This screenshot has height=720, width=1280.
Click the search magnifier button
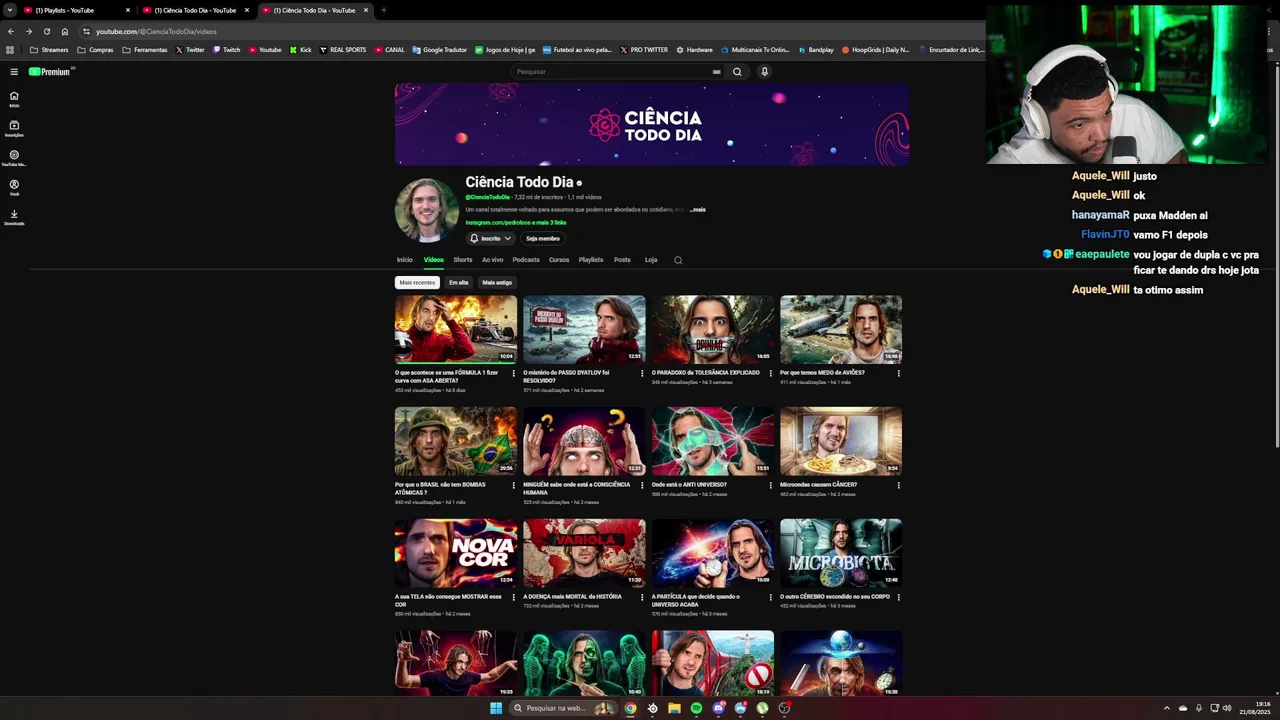(737, 72)
